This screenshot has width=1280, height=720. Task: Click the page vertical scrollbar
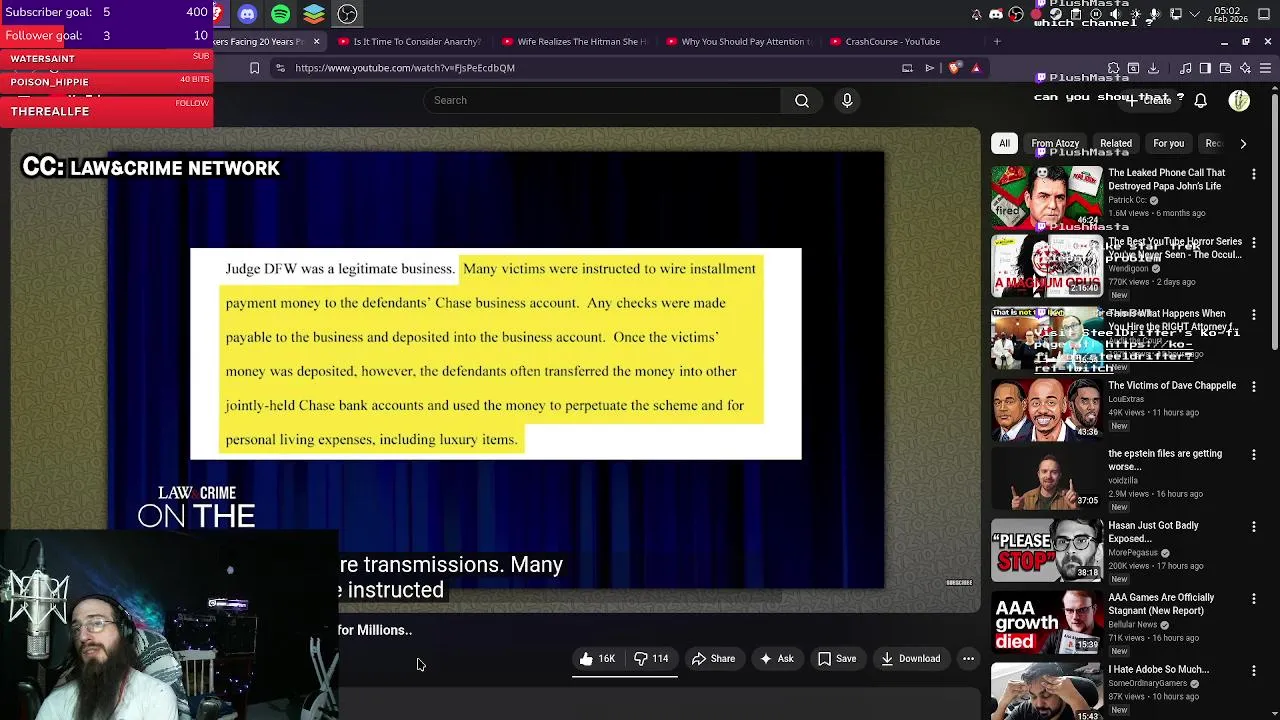pyautogui.click(x=1274, y=220)
